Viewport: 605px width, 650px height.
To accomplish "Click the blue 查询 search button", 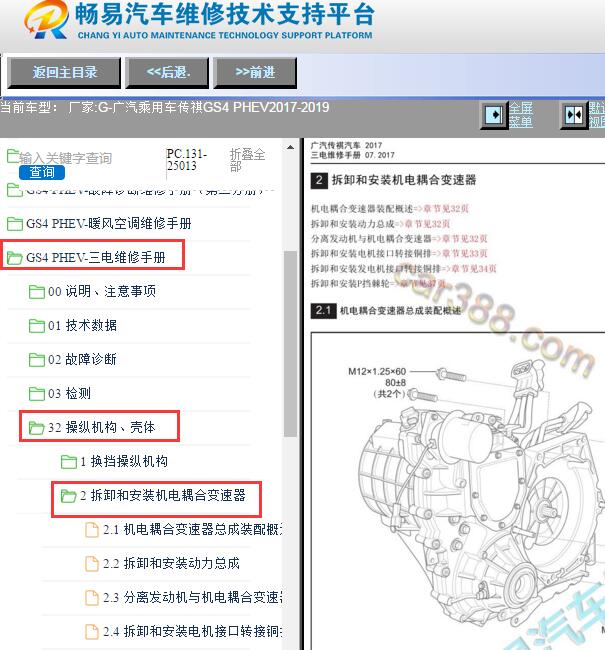I will [42, 172].
